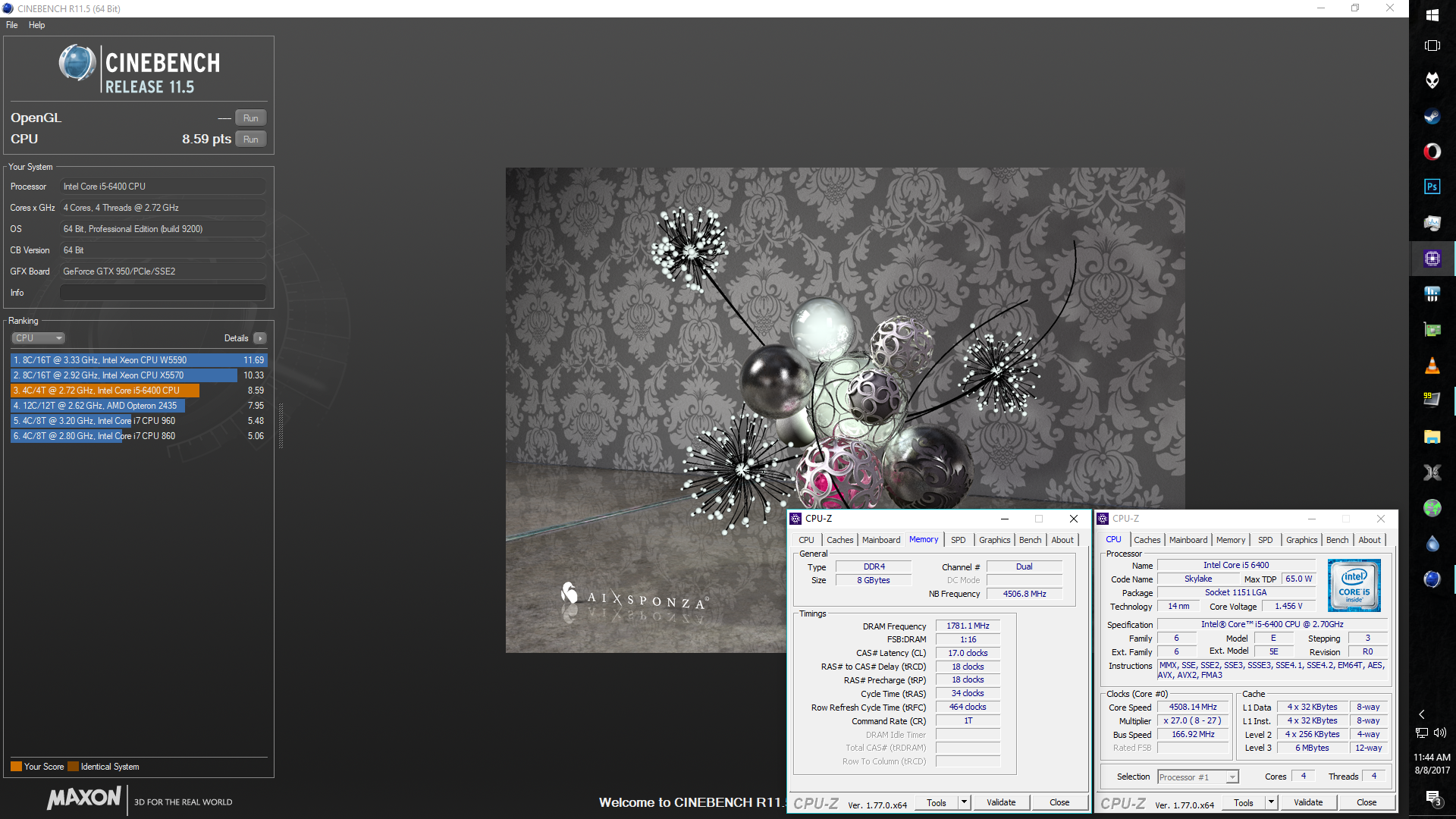Click the CPU-Z Memory window title icon

click(795, 519)
